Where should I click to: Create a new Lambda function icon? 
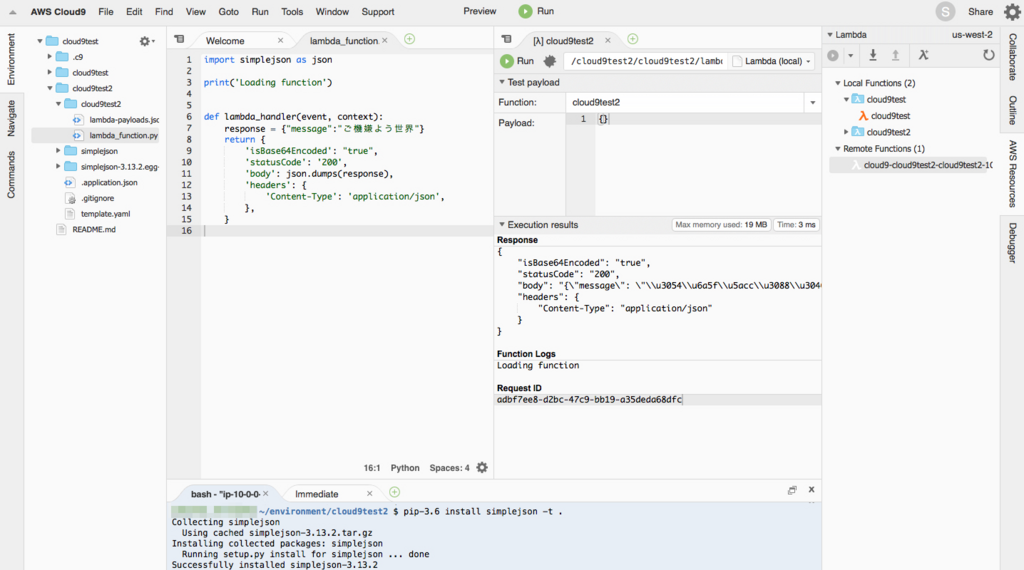pyautogui.click(x=923, y=55)
